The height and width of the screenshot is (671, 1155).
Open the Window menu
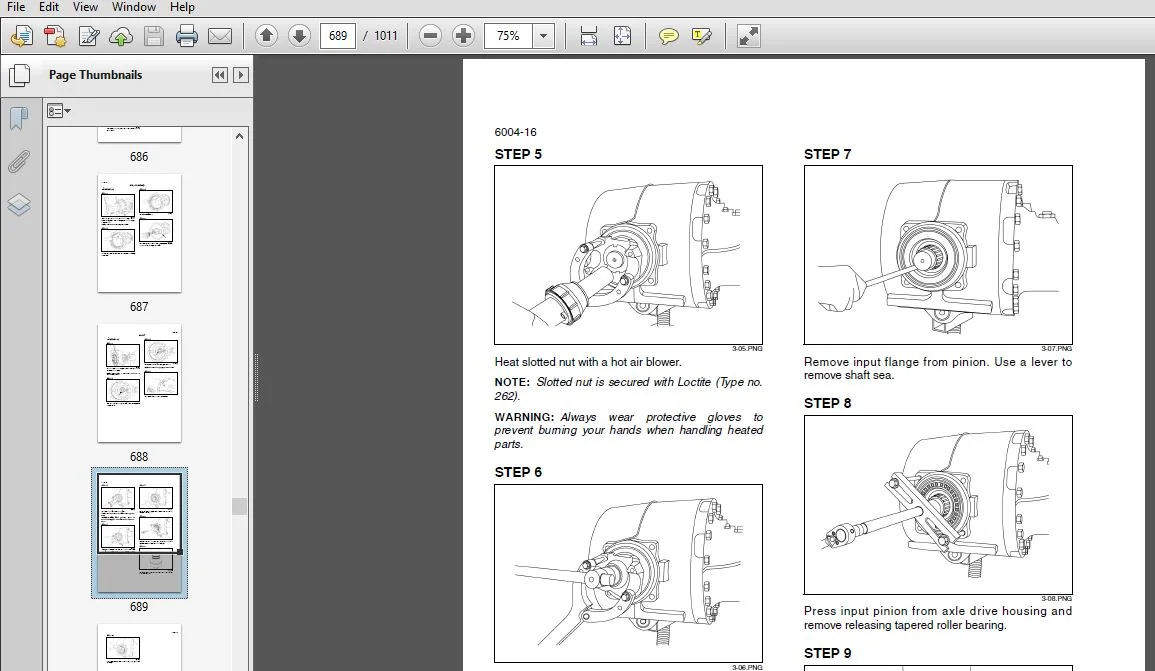click(x=133, y=7)
